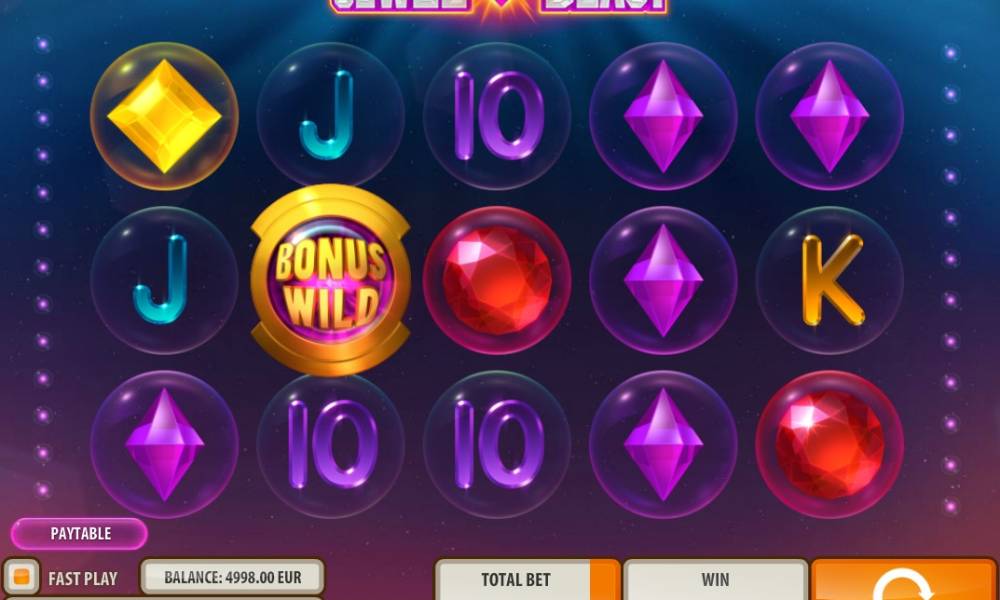Click the teal J in middle row
The width and height of the screenshot is (1000, 600).
point(165,280)
